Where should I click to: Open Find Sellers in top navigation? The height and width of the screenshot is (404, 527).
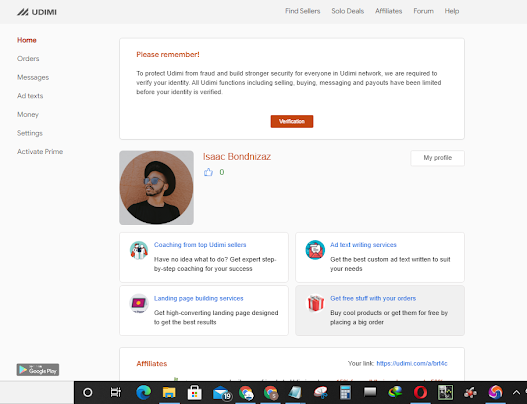302,11
